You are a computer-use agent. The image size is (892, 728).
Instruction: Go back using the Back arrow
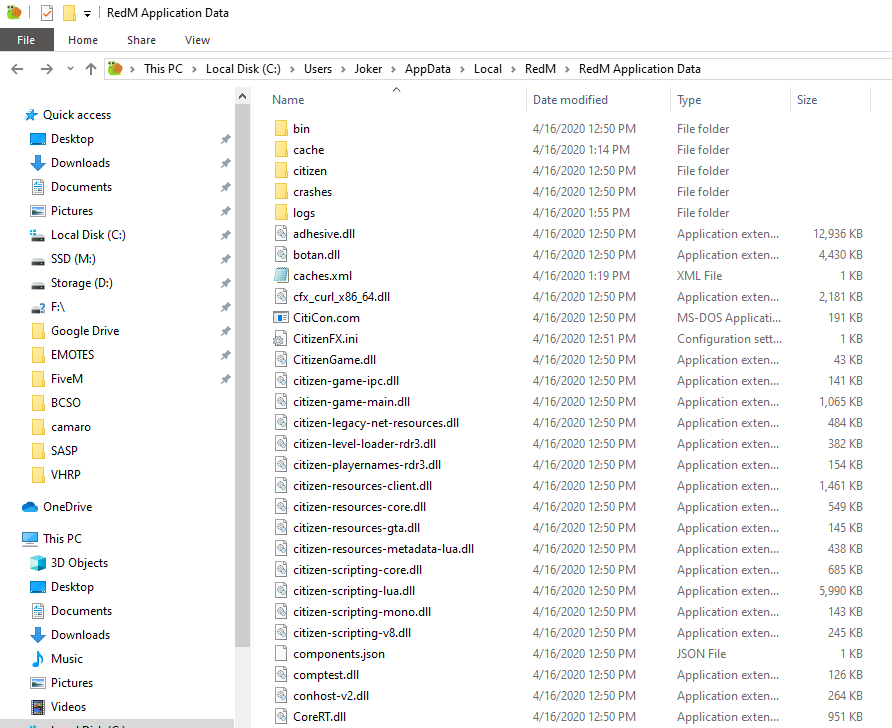click(17, 69)
